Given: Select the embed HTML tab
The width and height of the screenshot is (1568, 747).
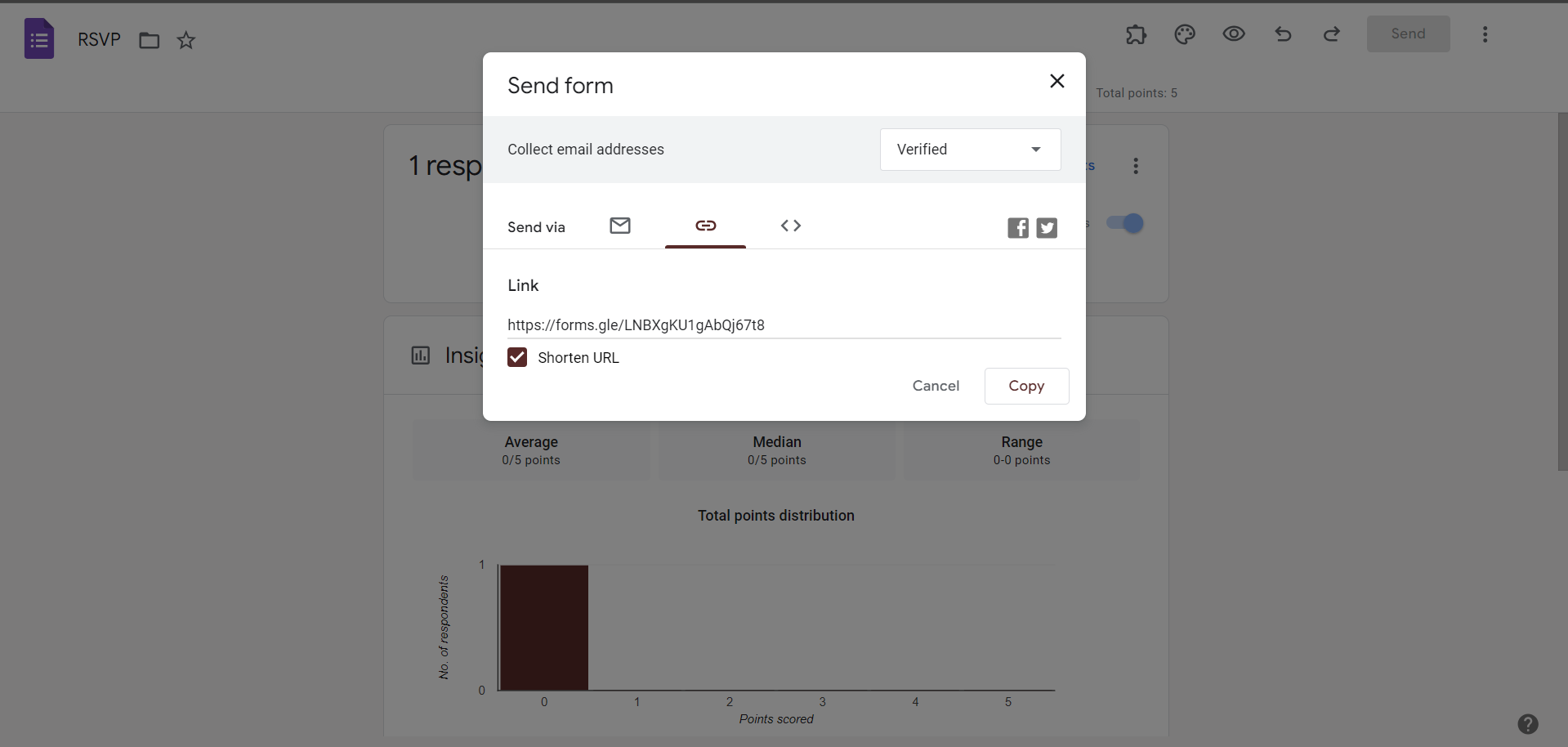Looking at the screenshot, I should coord(791,226).
